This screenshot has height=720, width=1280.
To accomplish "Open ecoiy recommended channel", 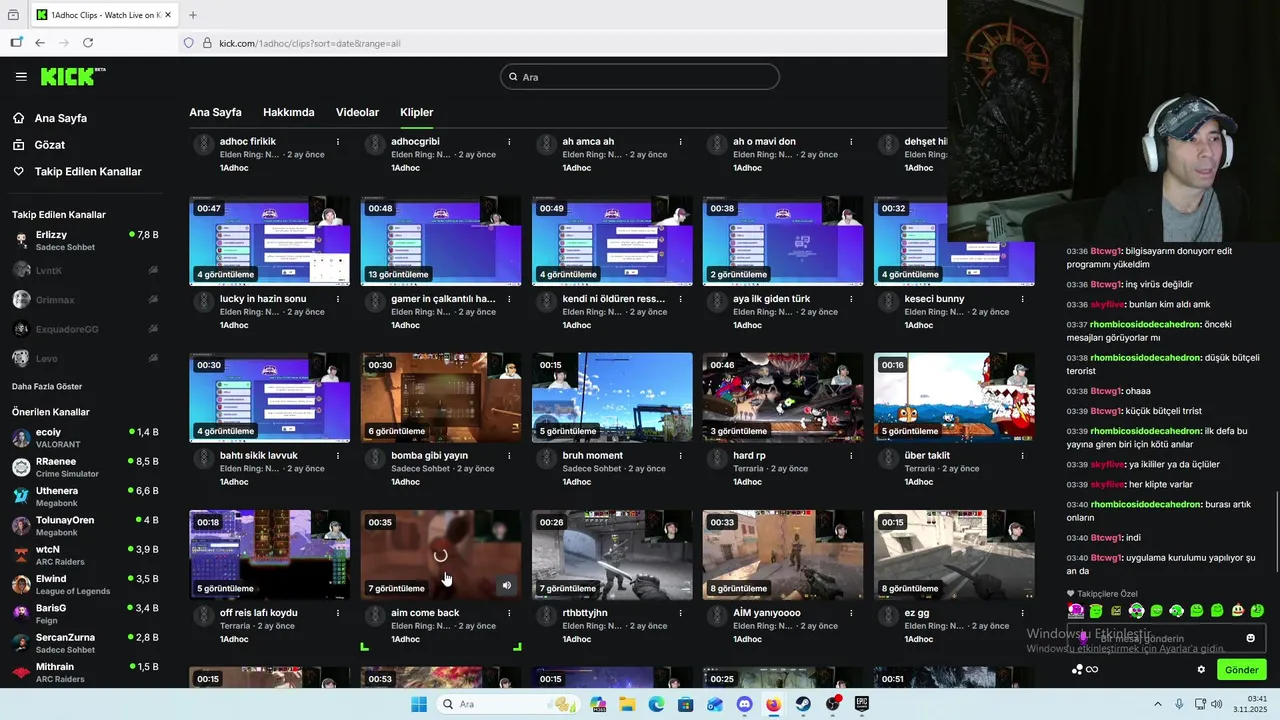I will (85, 438).
